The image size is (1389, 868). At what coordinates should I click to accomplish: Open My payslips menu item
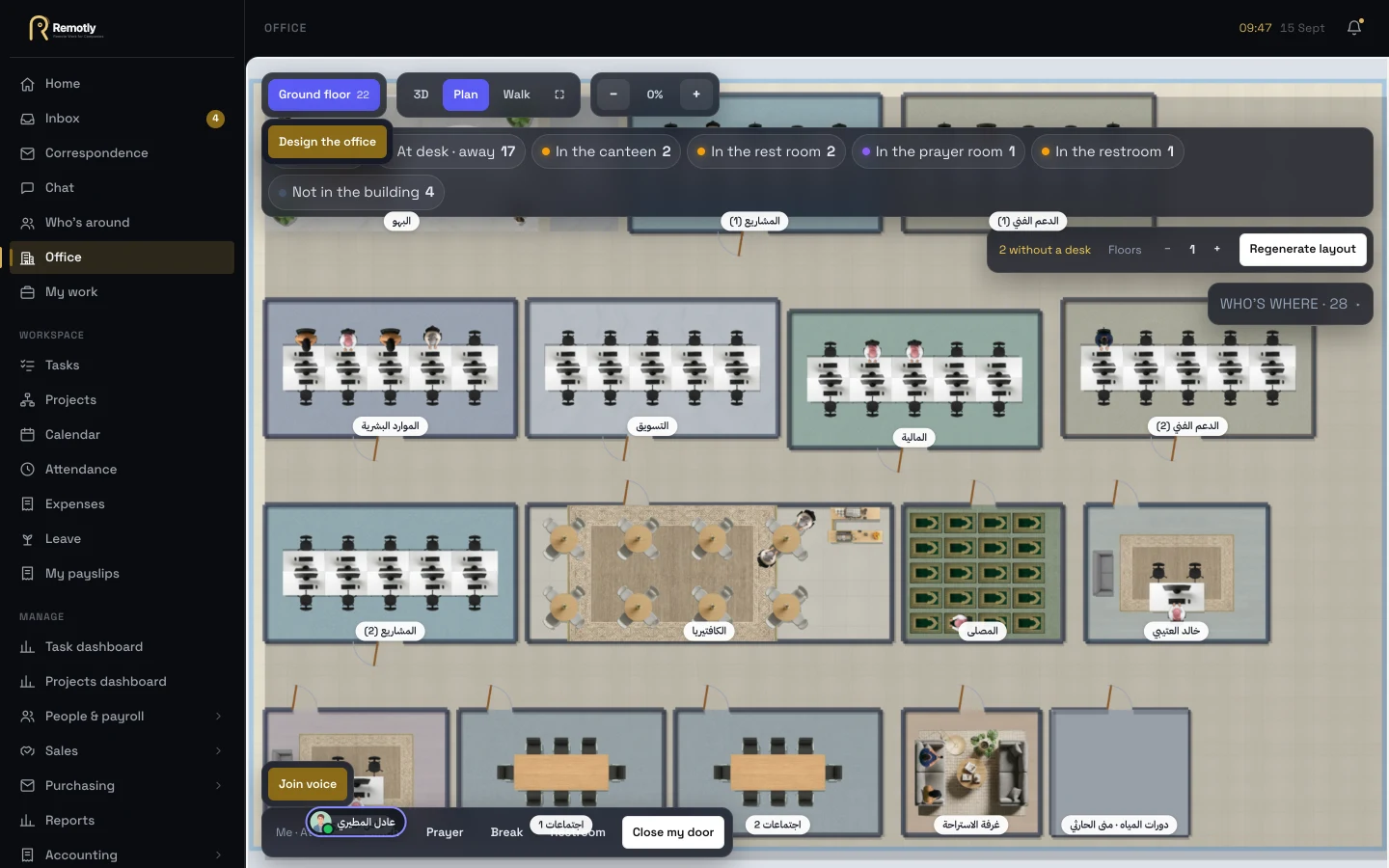click(x=122, y=574)
